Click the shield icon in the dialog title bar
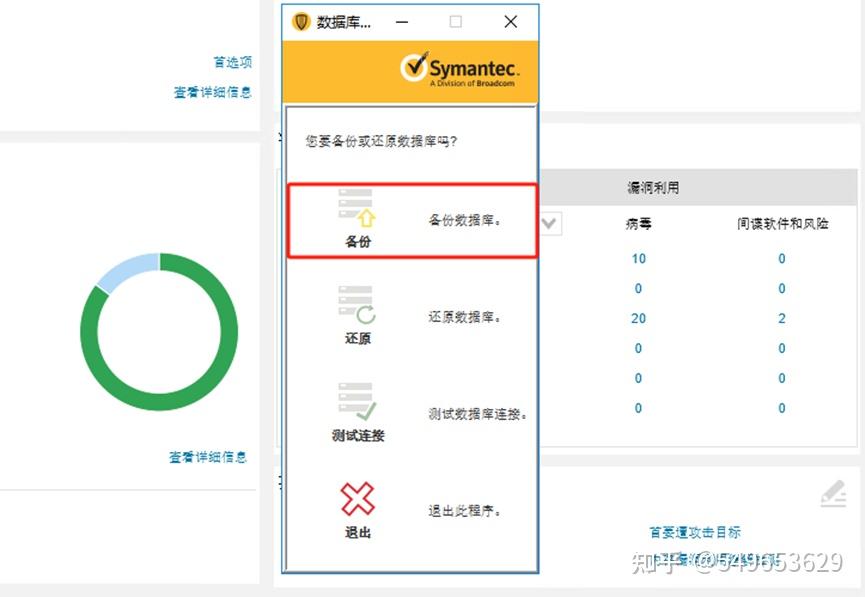The width and height of the screenshot is (865, 597). (300, 21)
